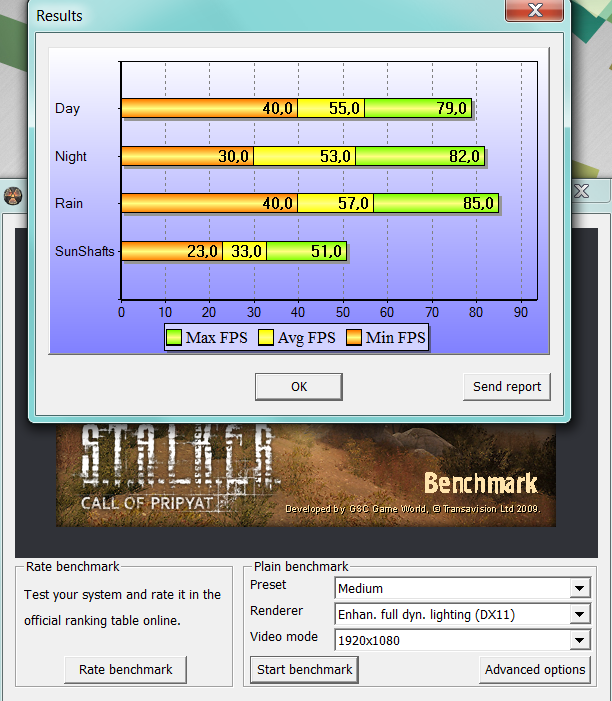This screenshot has height=701, width=612.
Task: Click the Renderer label
Action: coord(276,611)
